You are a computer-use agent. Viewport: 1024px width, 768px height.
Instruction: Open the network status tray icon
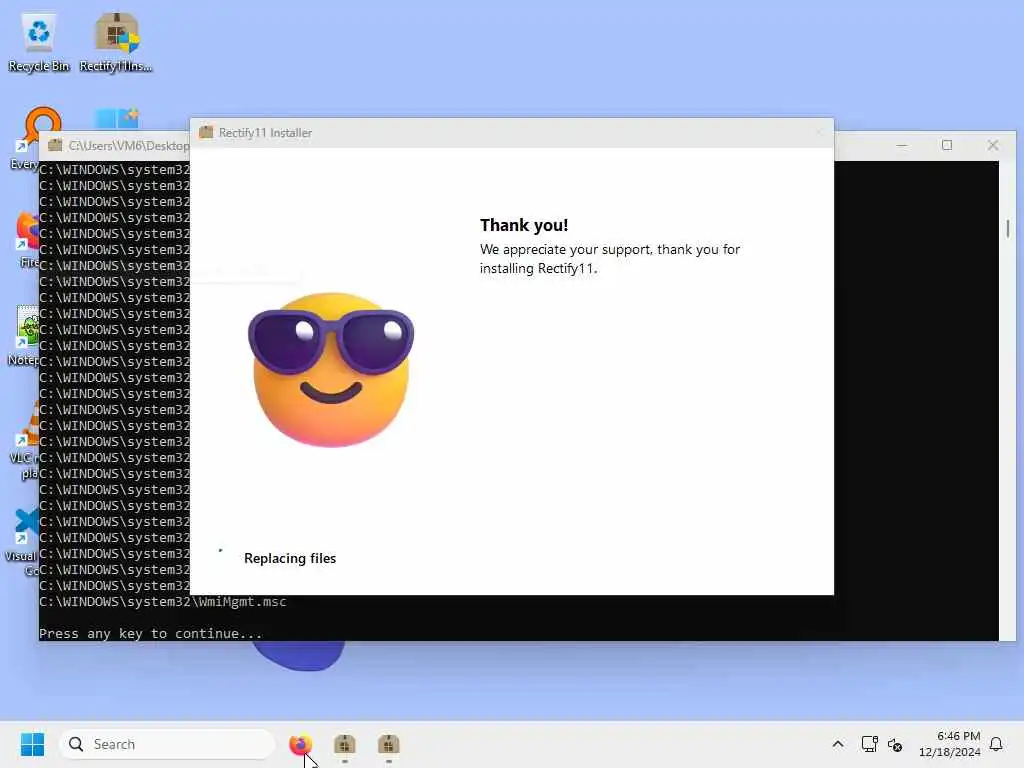click(x=869, y=744)
